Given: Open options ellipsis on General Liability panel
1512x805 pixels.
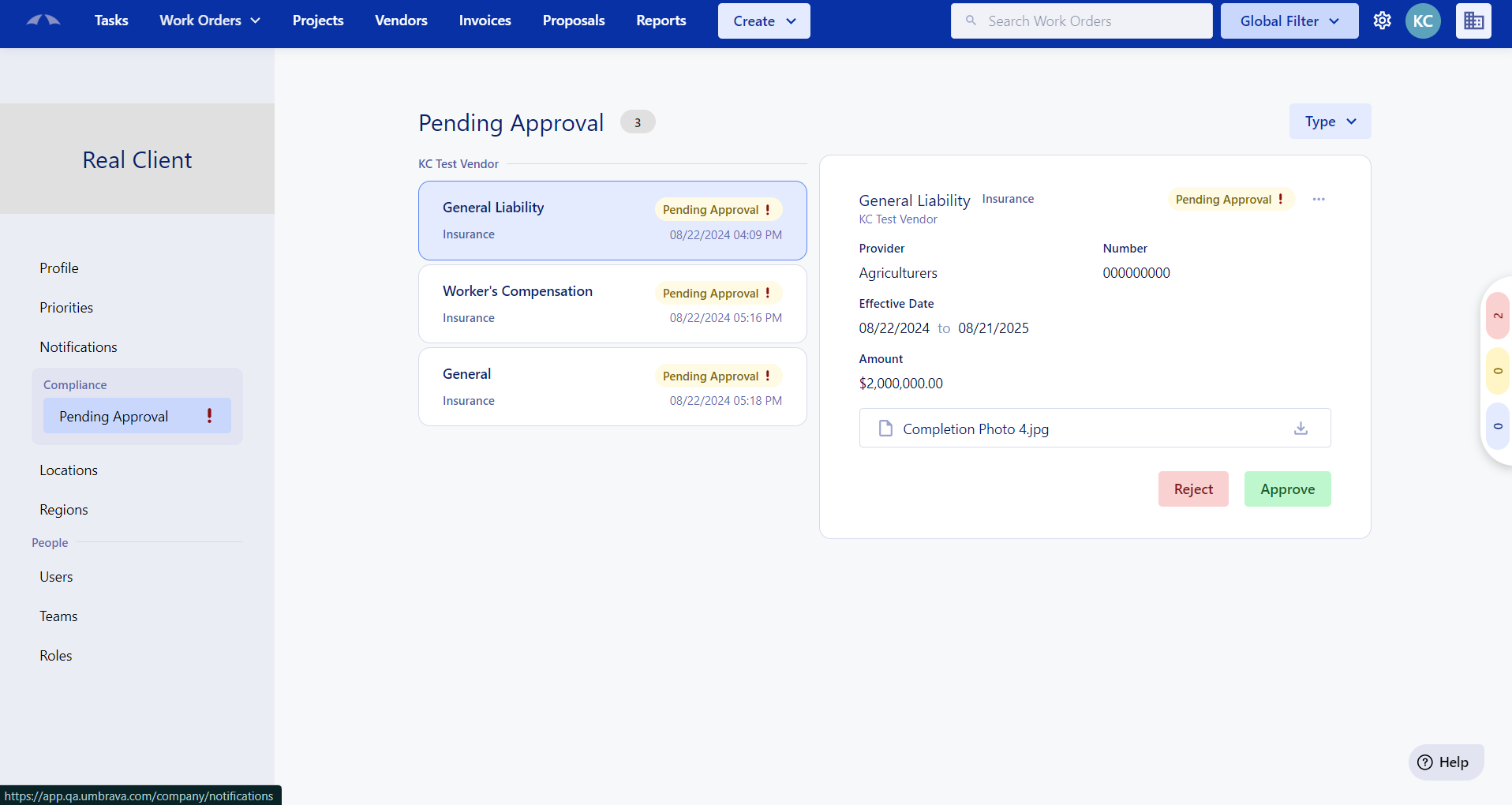Looking at the screenshot, I should [1318, 199].
